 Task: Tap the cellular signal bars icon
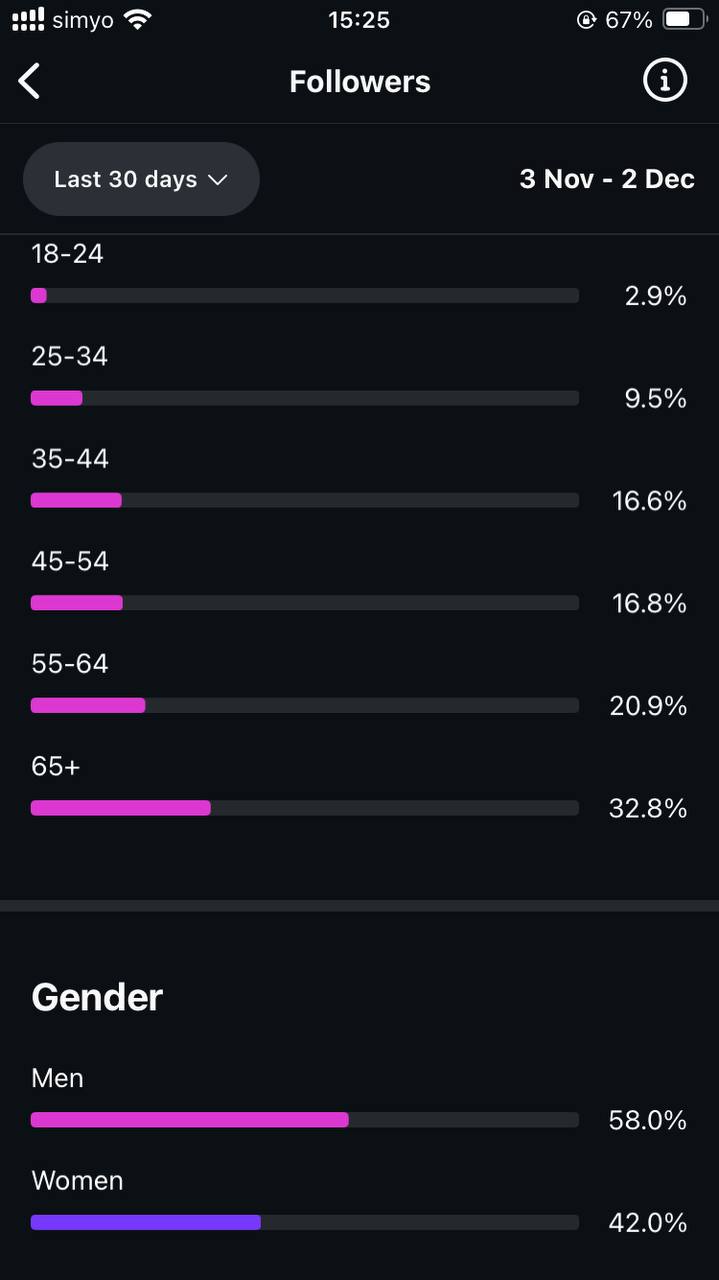tap(28, 19)
